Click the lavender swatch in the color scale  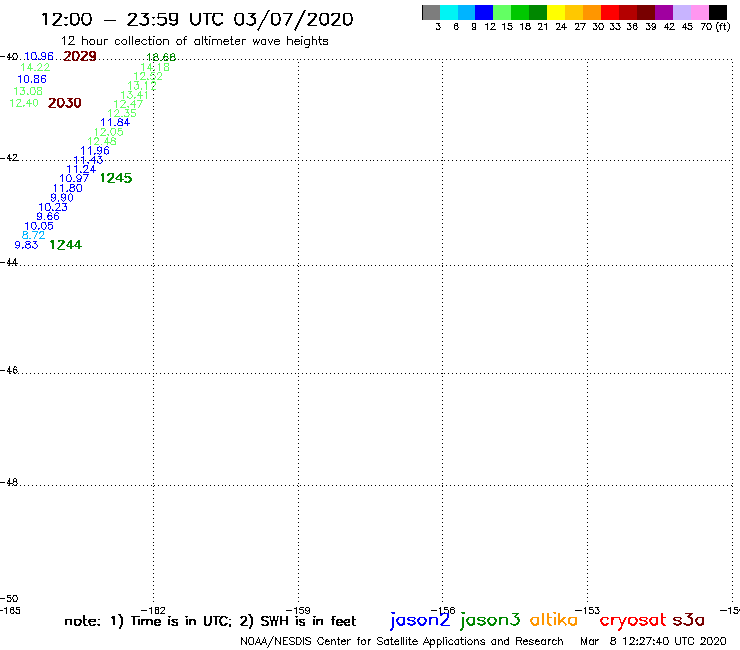click(x=682, y=12)
